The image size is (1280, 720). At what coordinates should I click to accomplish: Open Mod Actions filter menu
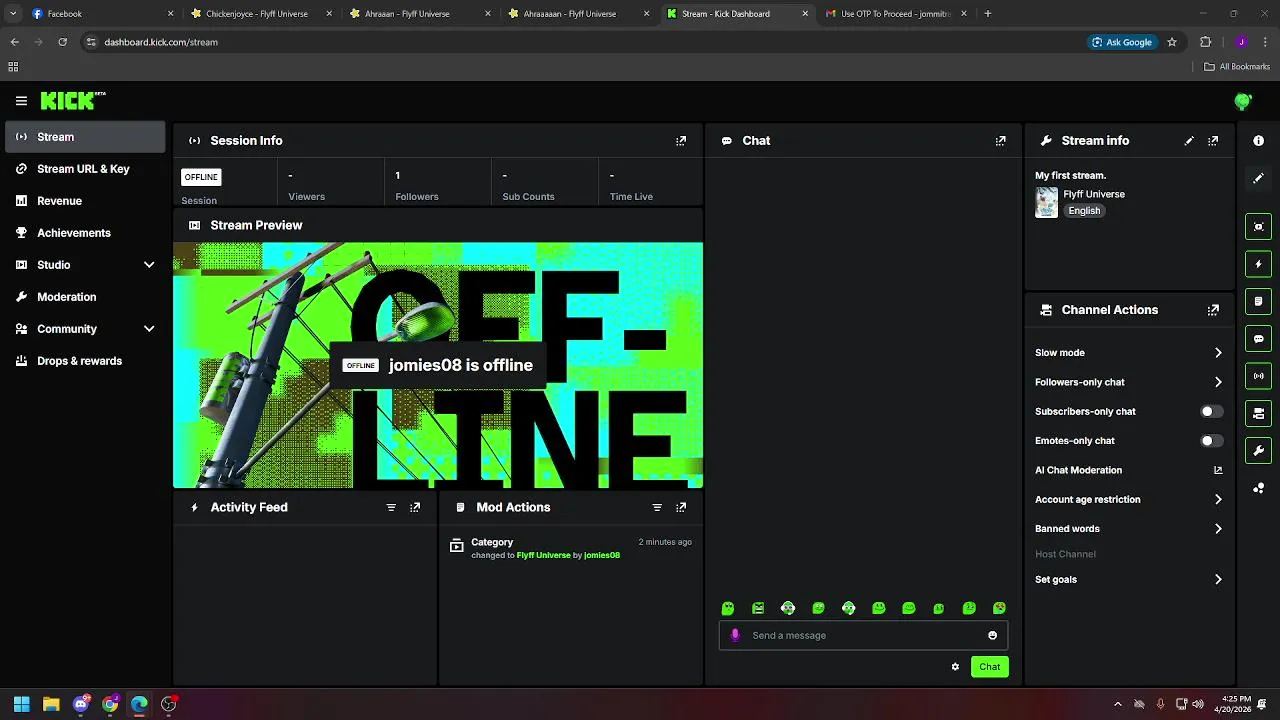point(657,507)
